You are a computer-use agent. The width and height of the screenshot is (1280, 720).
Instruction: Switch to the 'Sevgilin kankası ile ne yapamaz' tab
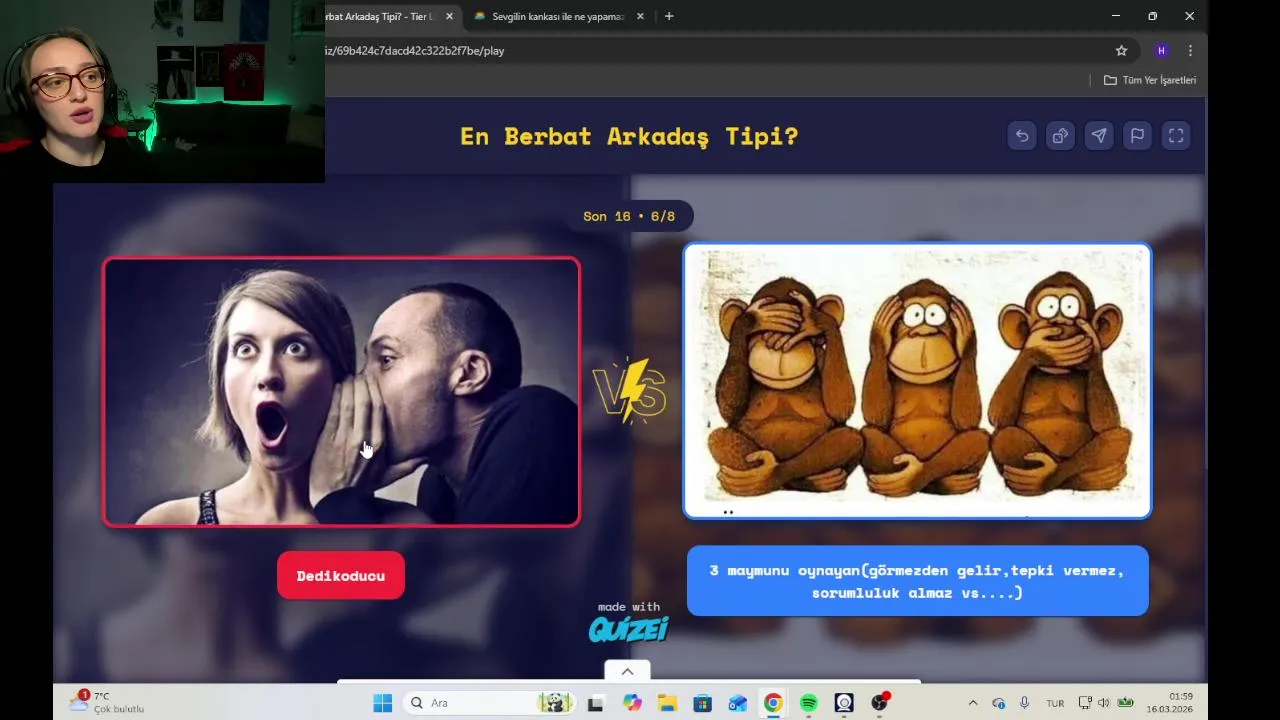coord(557,16)
